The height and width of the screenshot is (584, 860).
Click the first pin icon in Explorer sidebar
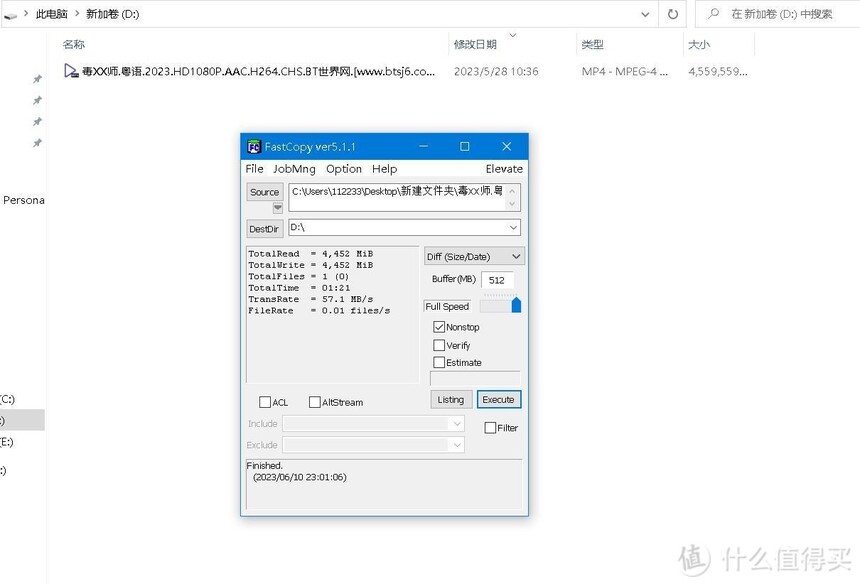(x=37, y=79)
